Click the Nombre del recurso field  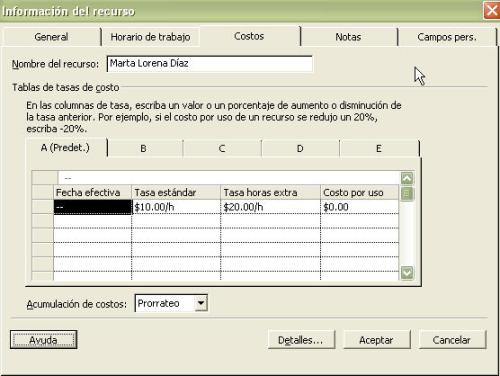pyautogui.click(x=210, y=64)
